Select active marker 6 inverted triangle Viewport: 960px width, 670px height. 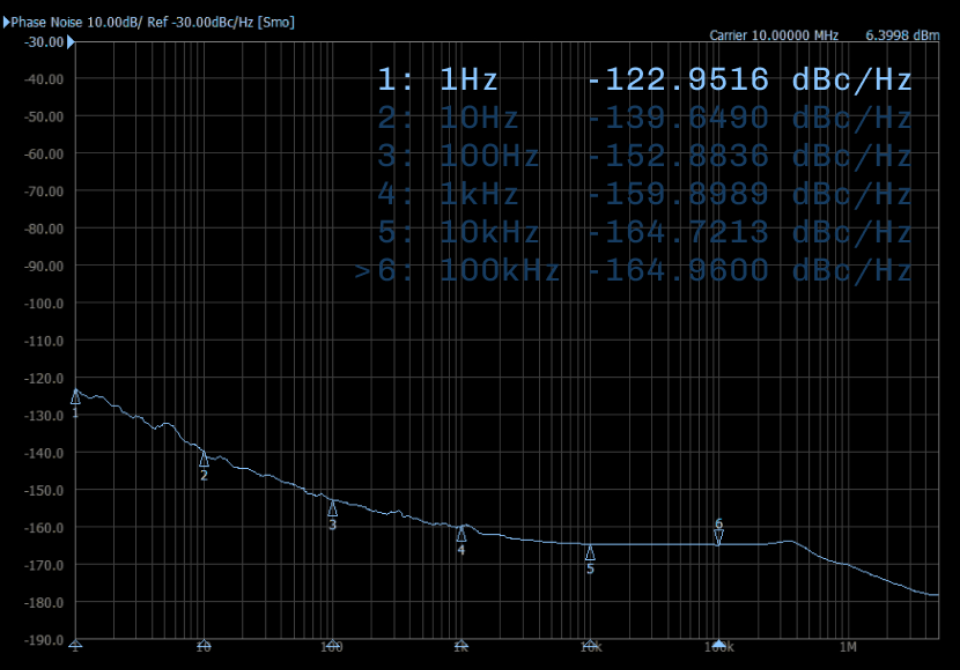[718, 538]
